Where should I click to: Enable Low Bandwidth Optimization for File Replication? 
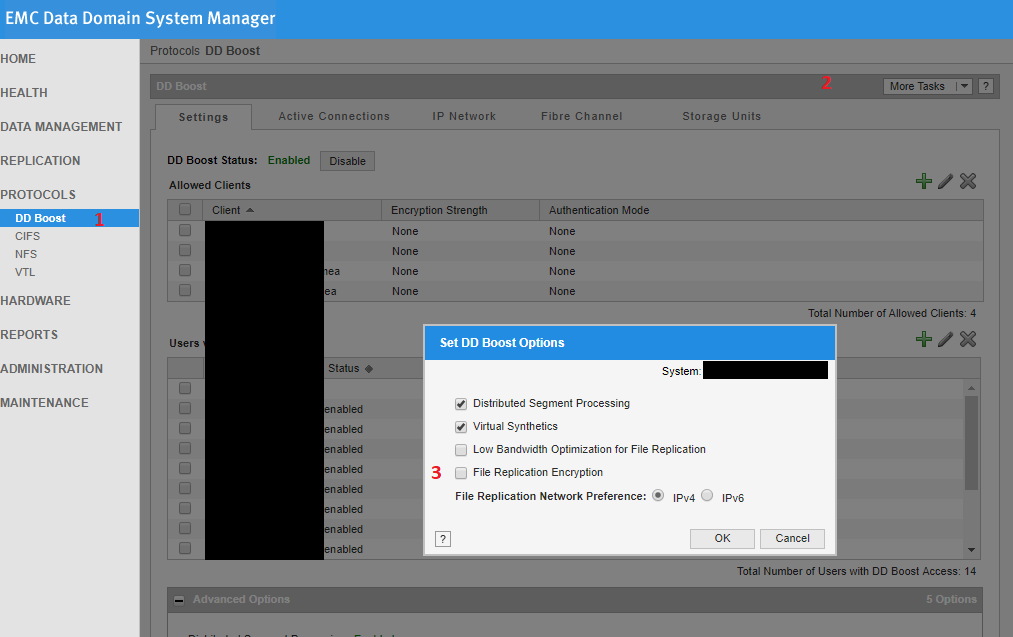461,450
